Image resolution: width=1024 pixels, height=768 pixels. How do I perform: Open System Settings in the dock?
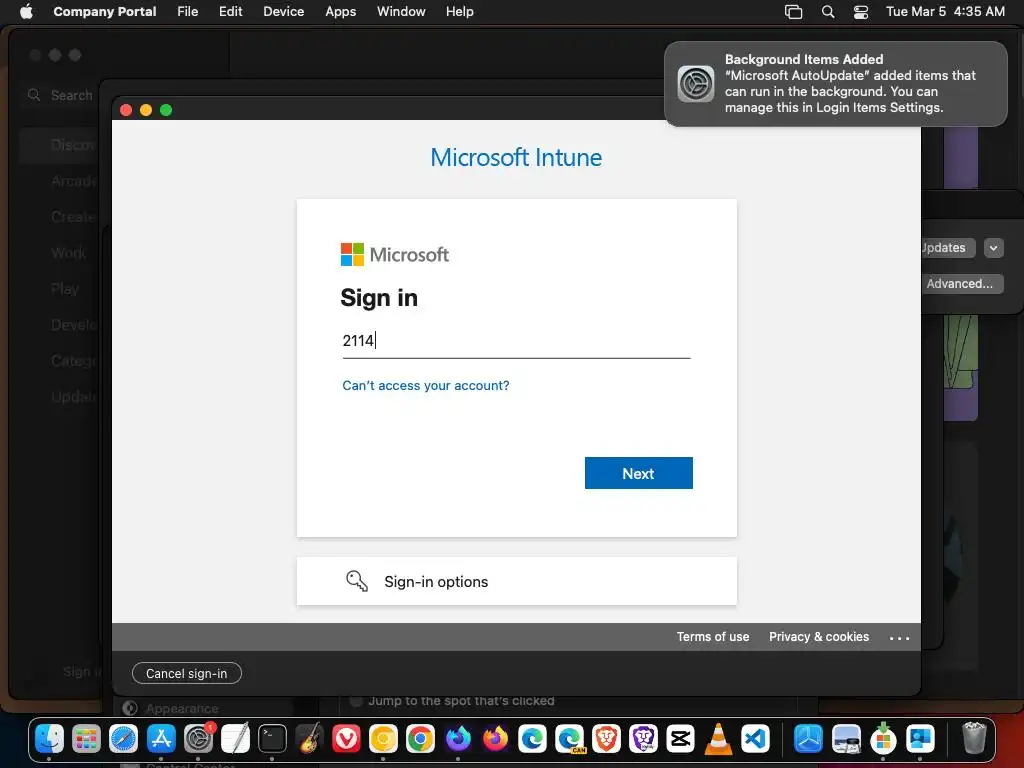[198, 739]
